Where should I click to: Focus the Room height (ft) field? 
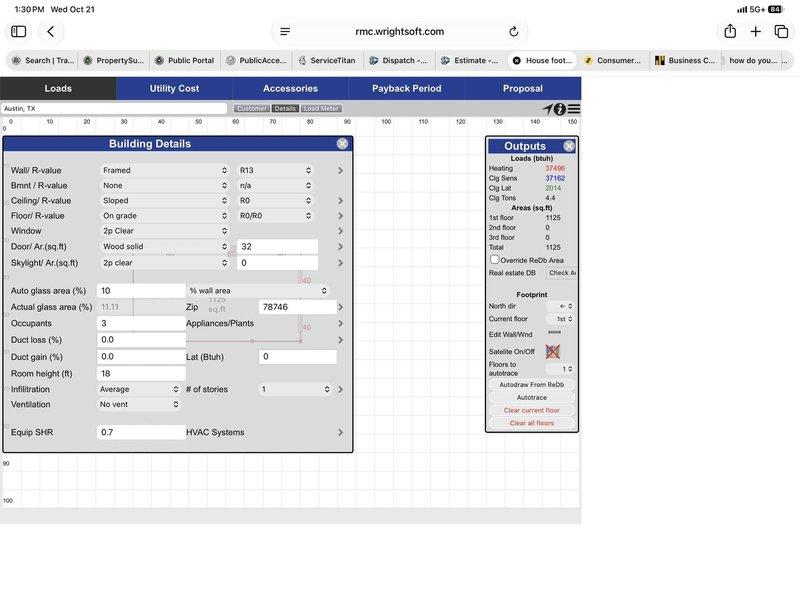pyautogui.click(x=141, y=373)
